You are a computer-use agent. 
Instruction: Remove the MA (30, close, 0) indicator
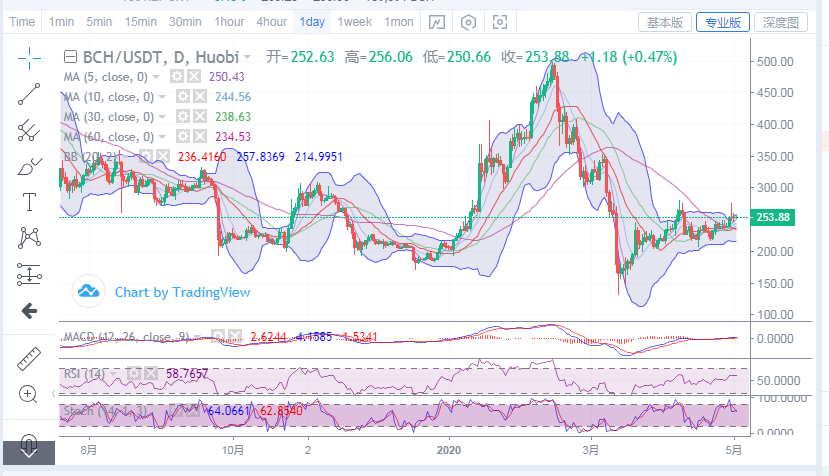(200, 116)
